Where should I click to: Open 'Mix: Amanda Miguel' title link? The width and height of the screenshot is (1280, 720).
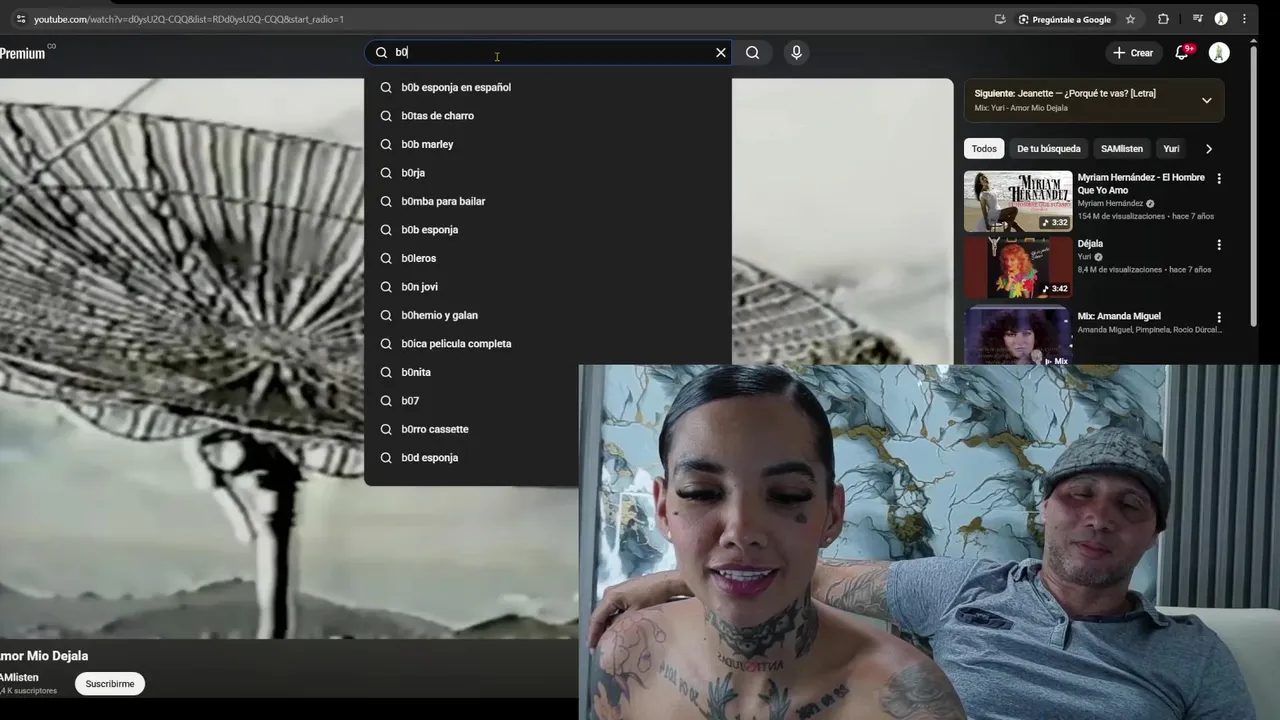[x=1119, y=316]
